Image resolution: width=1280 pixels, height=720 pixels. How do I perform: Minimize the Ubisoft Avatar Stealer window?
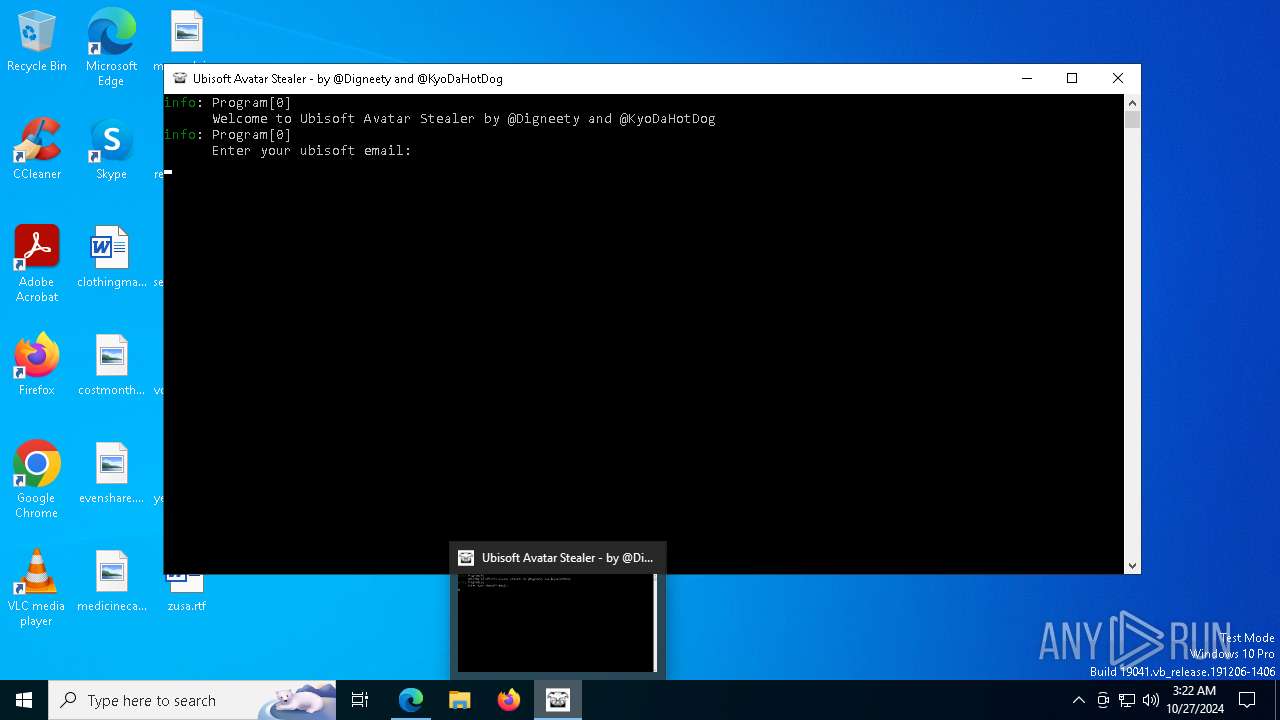1026,78
